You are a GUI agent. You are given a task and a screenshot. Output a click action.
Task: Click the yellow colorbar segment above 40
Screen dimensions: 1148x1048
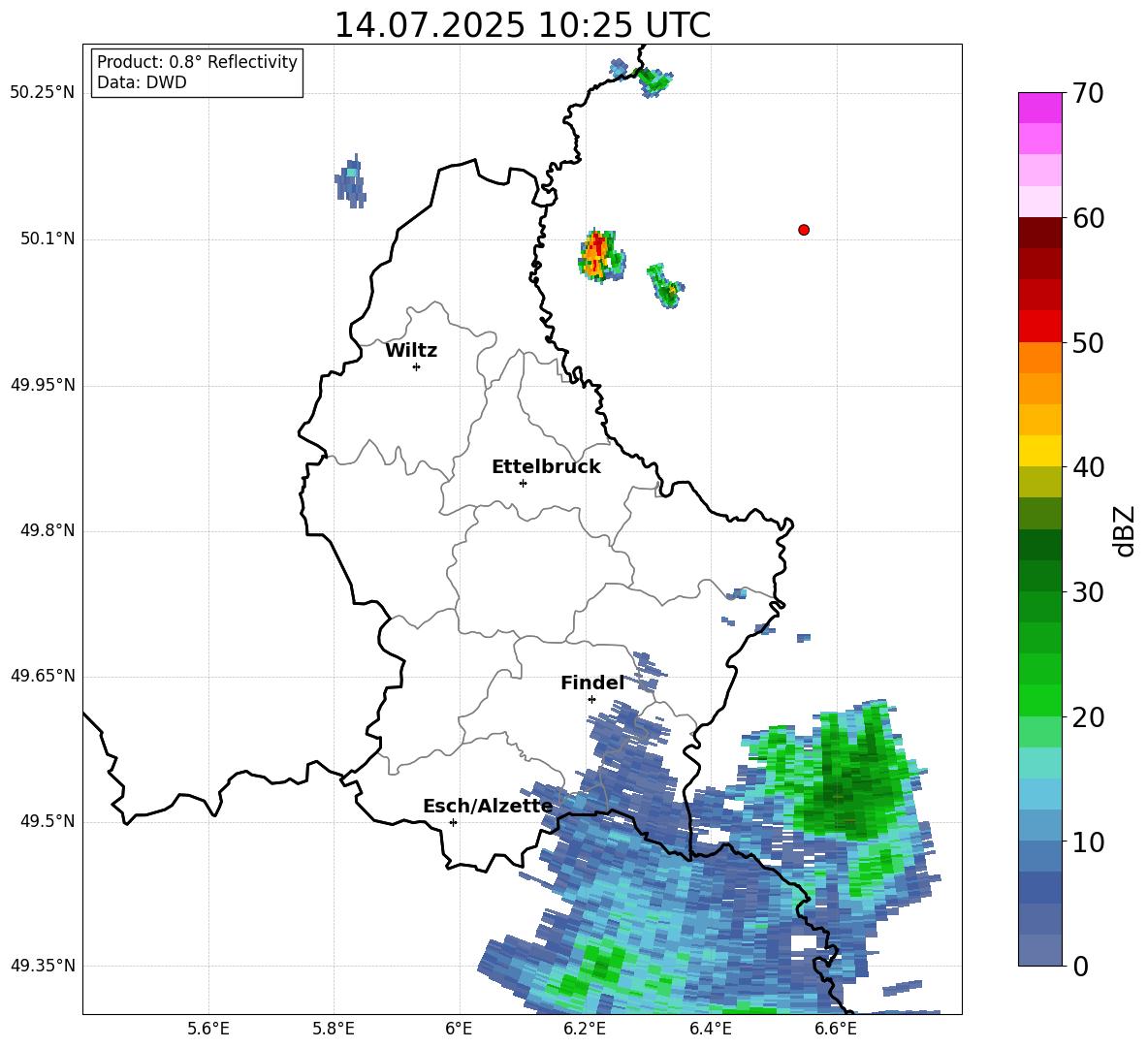tap(1039, 451)
